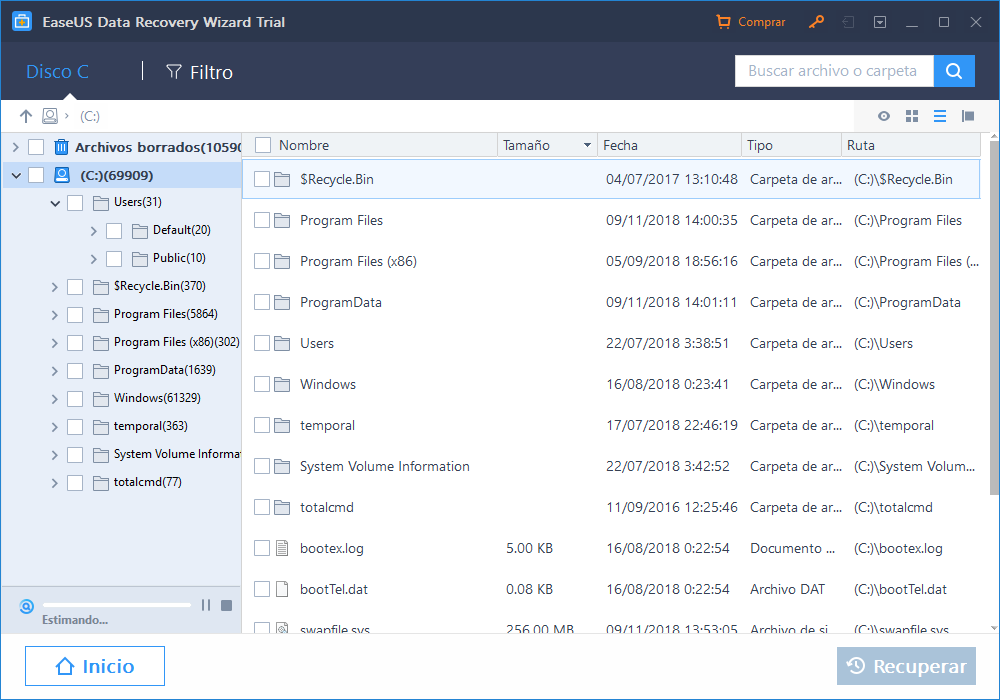Go up one folder level arrow
The height and width of the screenshot is (700, 1000).
tap(26, 116)
